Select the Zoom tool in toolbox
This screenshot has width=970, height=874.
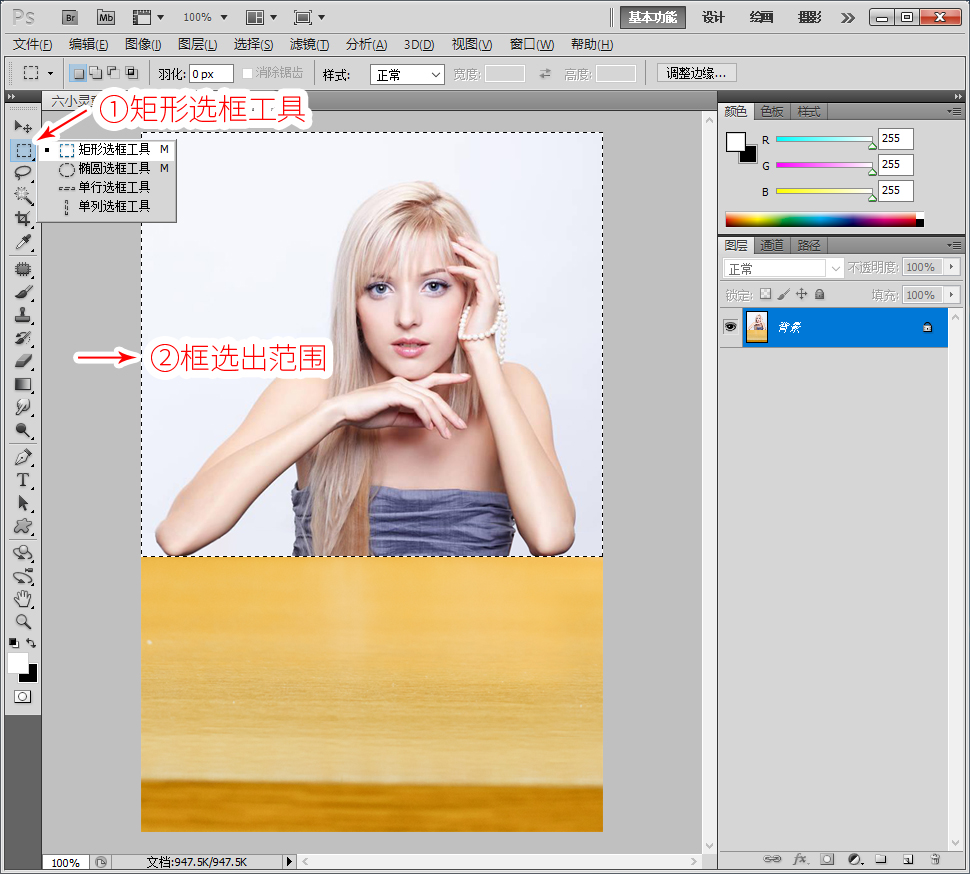tap(23, 622)
